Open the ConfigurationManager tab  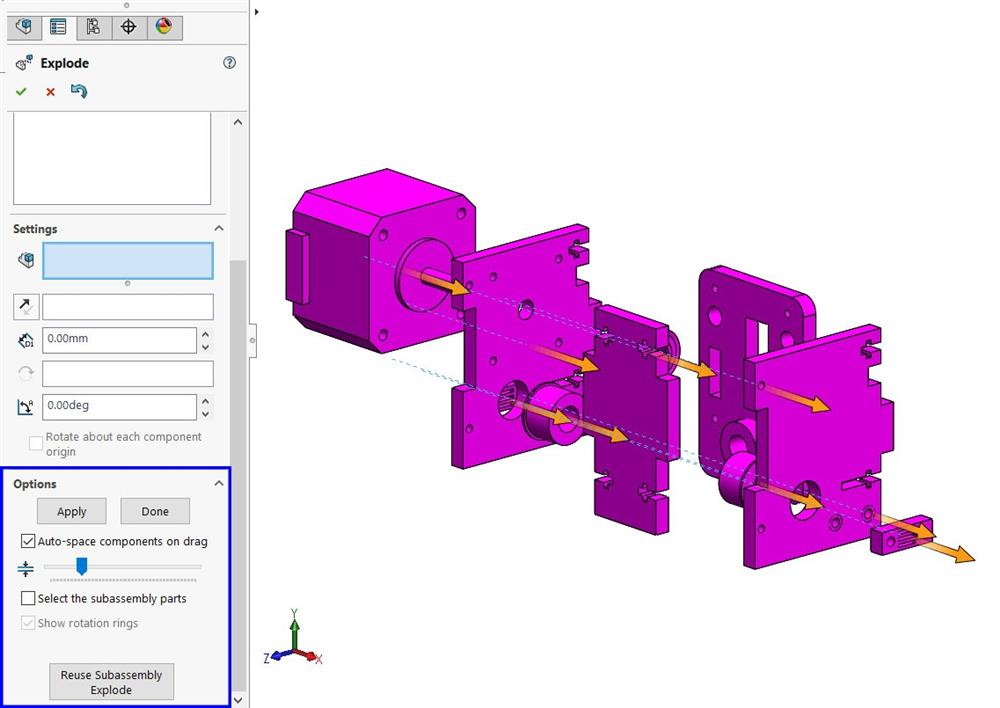[94, 27]
